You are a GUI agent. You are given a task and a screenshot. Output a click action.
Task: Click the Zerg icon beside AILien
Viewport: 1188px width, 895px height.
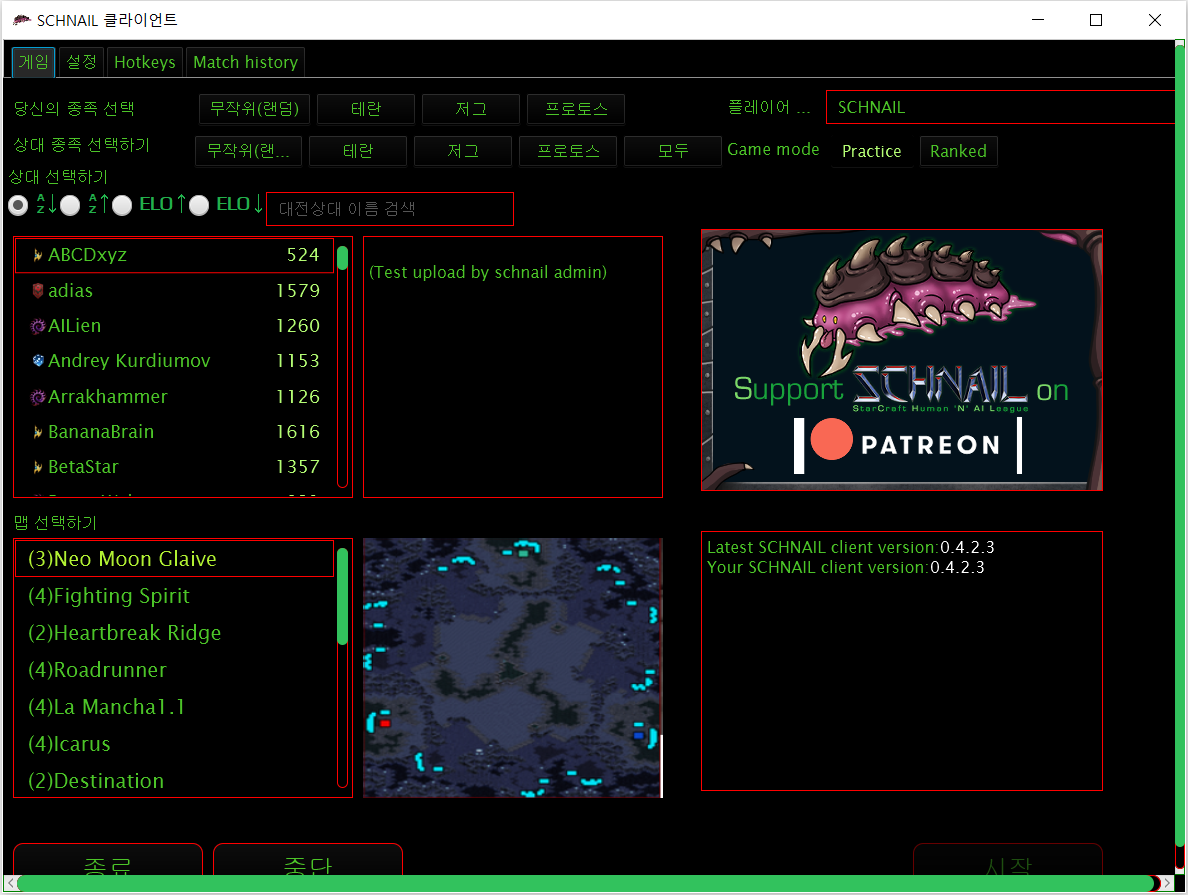pos(37,326)
